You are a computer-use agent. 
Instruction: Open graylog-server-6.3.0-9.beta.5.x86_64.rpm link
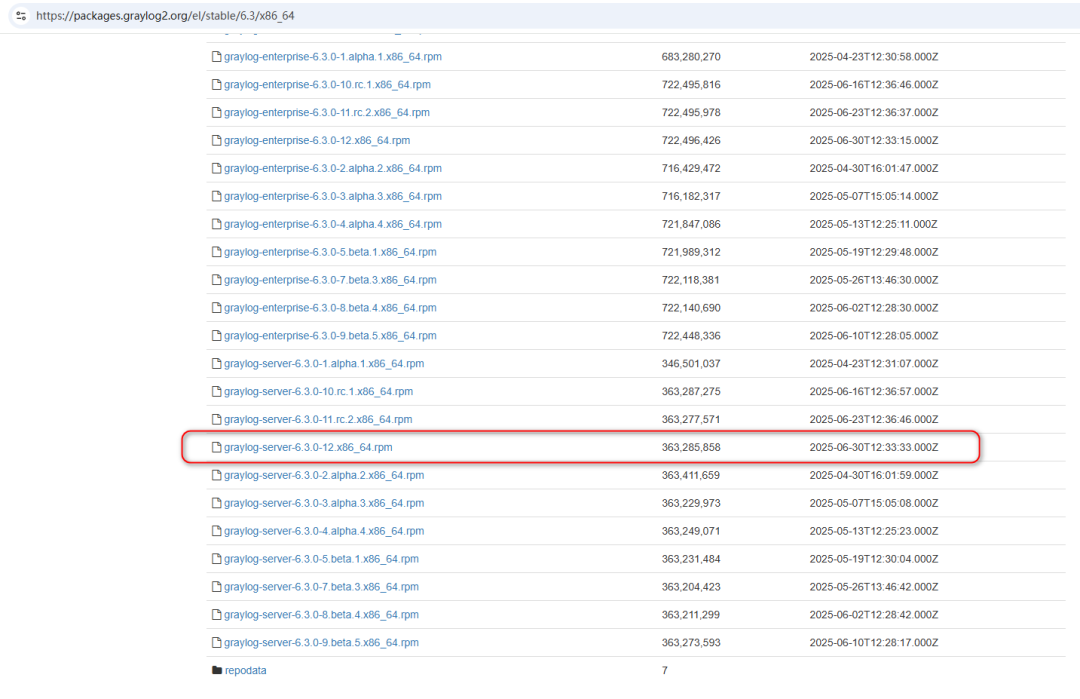coord(321,643)
